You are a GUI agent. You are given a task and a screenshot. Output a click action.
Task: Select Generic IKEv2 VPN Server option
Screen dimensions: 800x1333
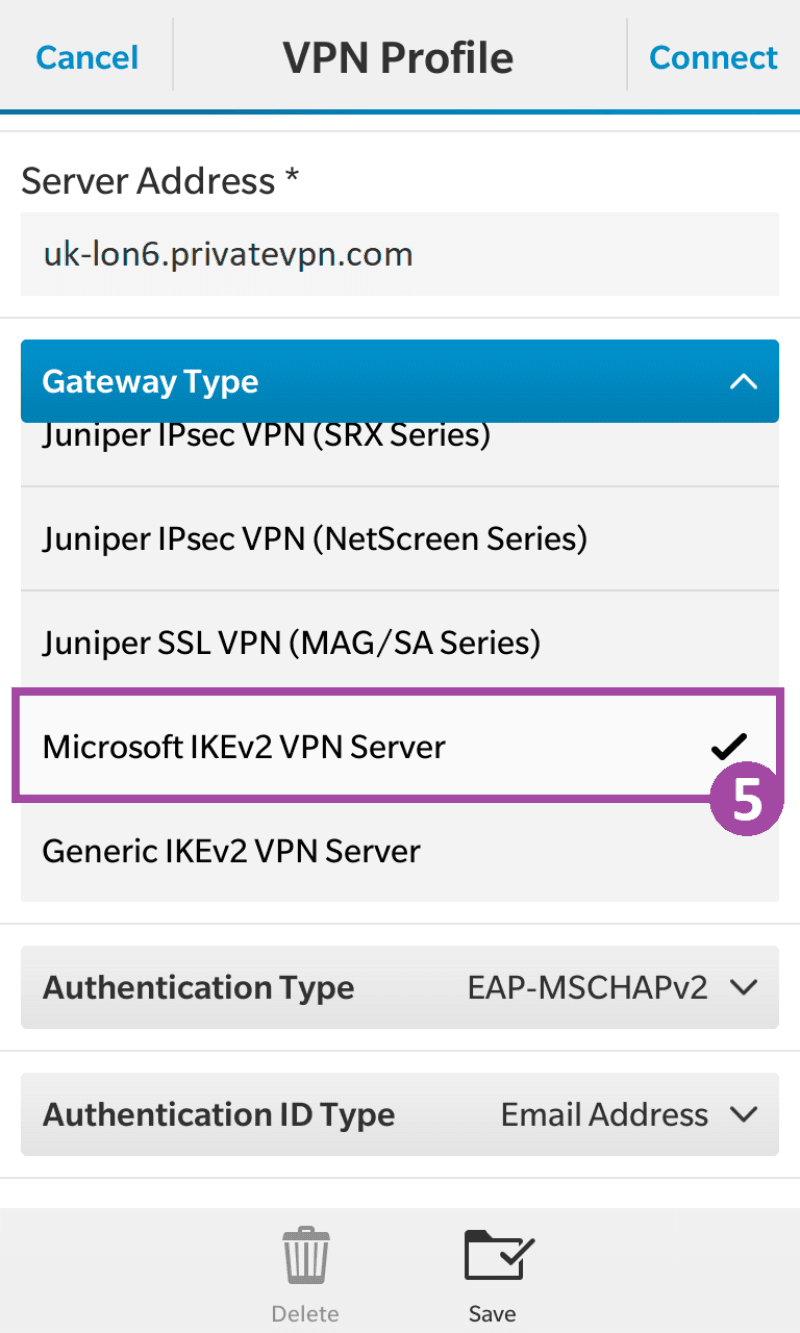point(231,851)
